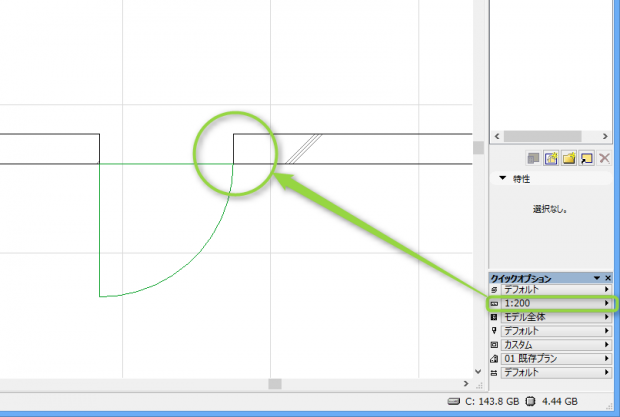The height and width of the screenshot is (417, 620).
Task: Open the pen set デフォルト dropdown
Action: 556,331
